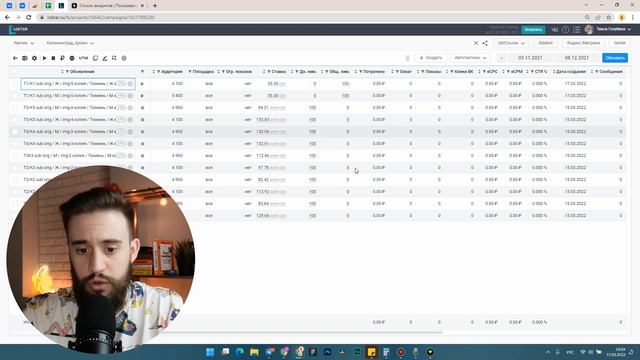Open the yellow sticky notes taskbar icon
Screen dimensions: 640x360
click(x=371, y=352)
